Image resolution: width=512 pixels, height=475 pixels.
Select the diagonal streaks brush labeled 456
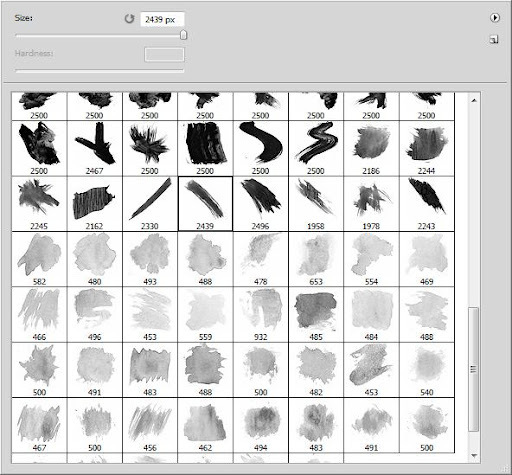[150, 425]
